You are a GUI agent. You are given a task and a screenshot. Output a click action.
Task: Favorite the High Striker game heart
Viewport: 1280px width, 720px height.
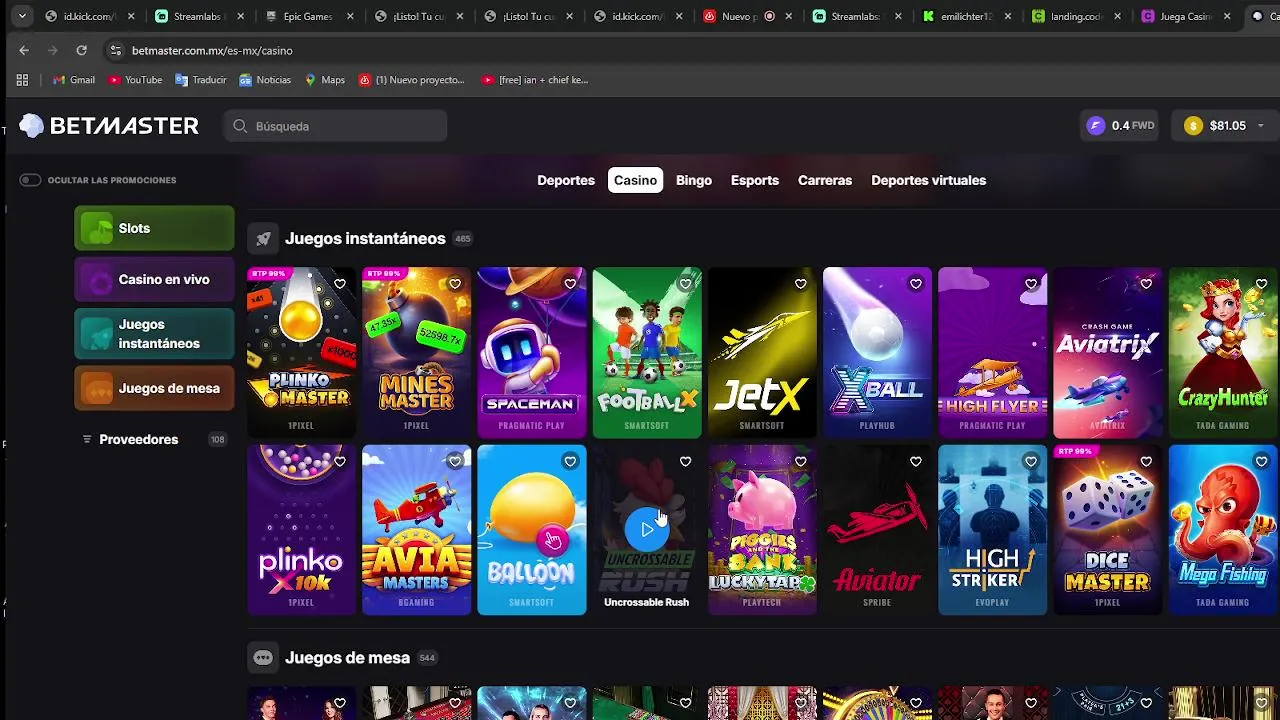tap(1031, 461)
